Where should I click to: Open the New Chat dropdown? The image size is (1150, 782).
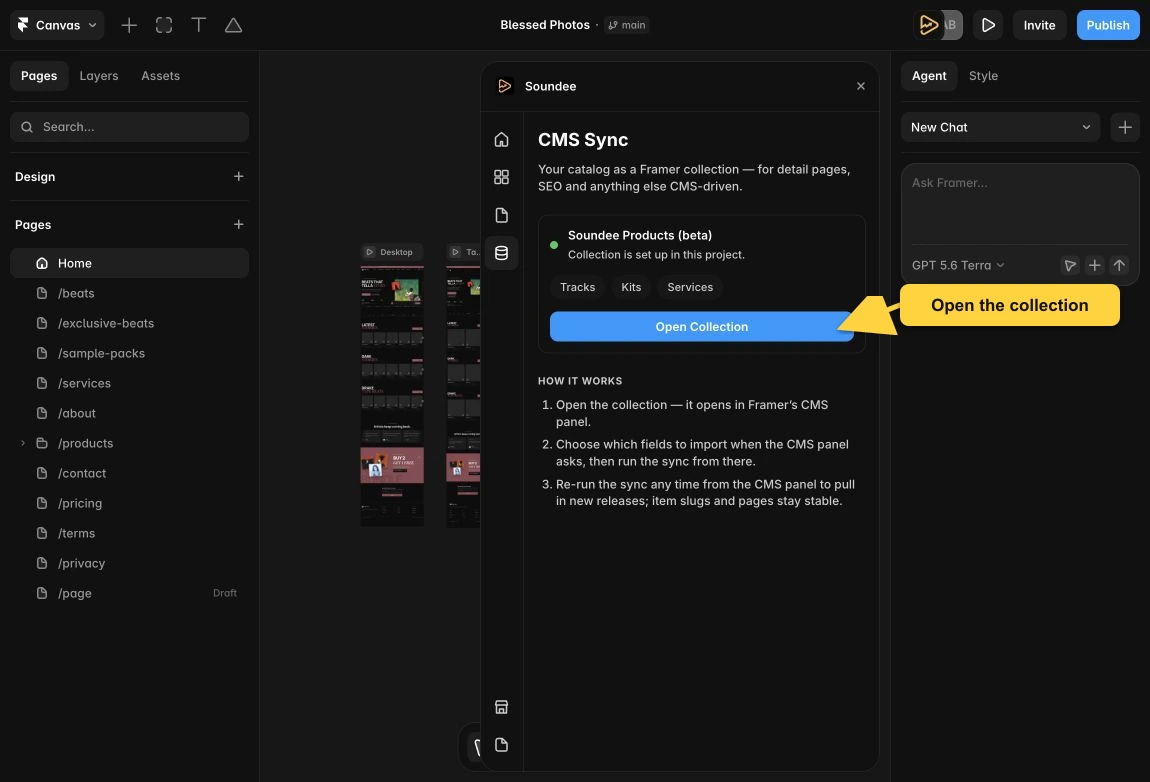[1000, 127]
